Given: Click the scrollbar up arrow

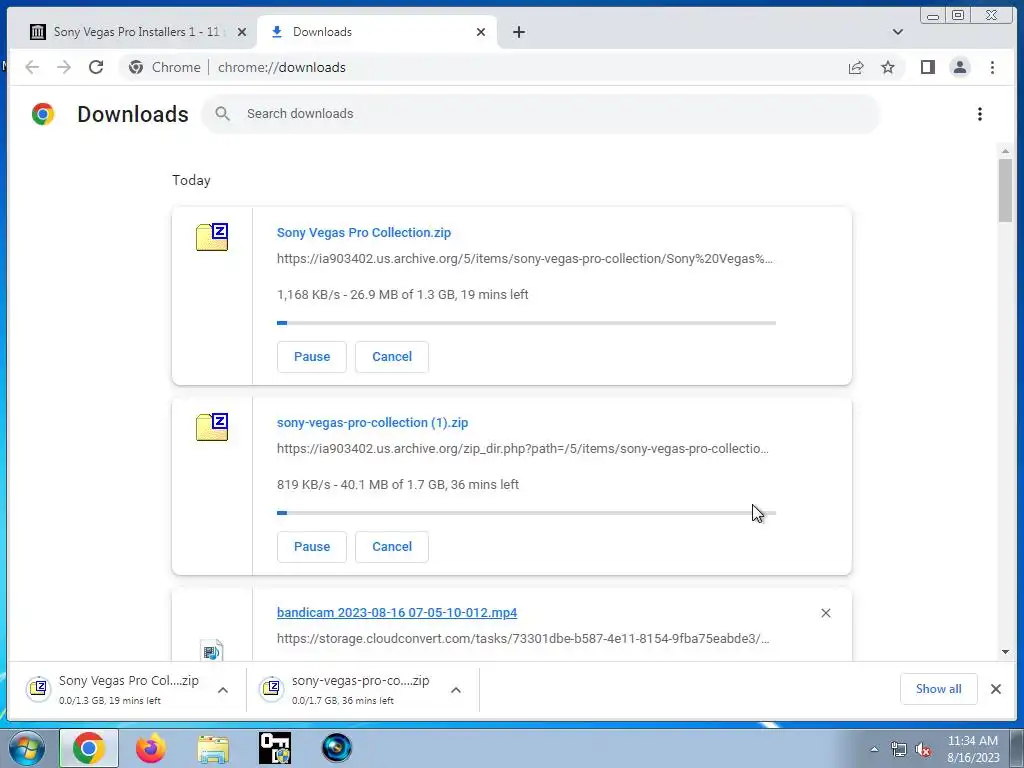Looking at the screenshot, I should 1005,152.
